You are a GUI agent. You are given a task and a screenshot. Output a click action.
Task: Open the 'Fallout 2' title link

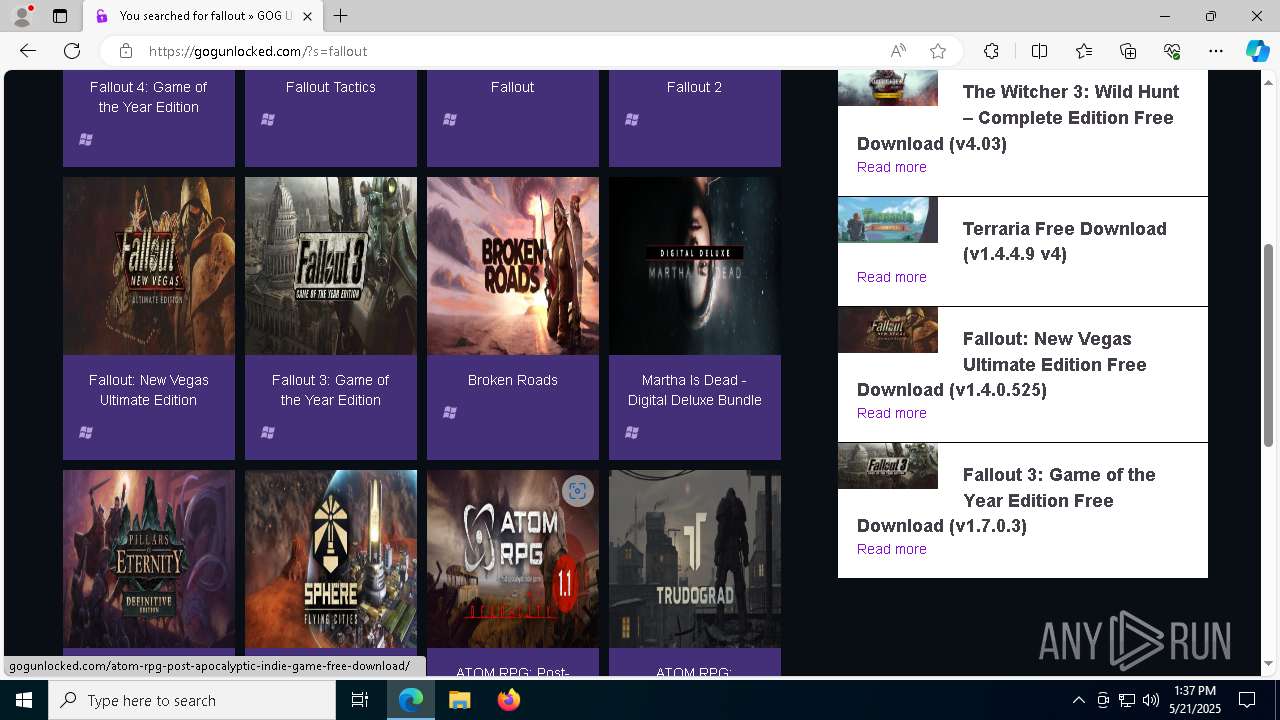pyautogui.click(x=695, y=87)
